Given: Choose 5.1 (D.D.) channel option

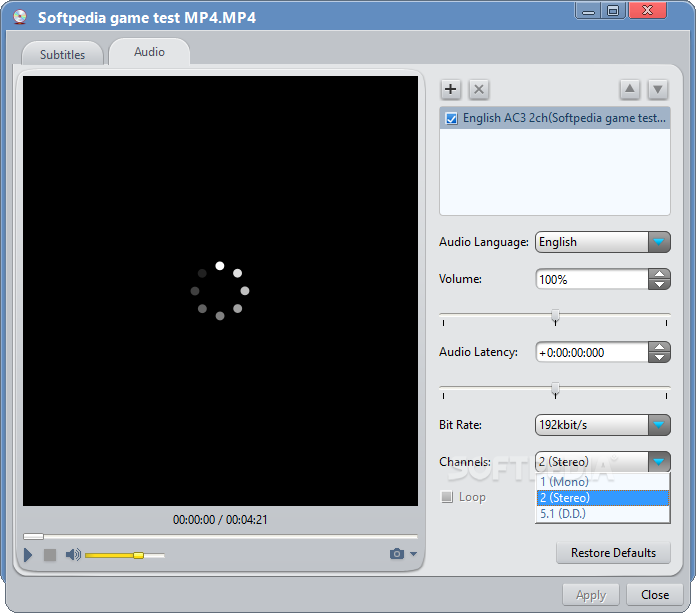Looking at the screenshot, I should point(602,514).
